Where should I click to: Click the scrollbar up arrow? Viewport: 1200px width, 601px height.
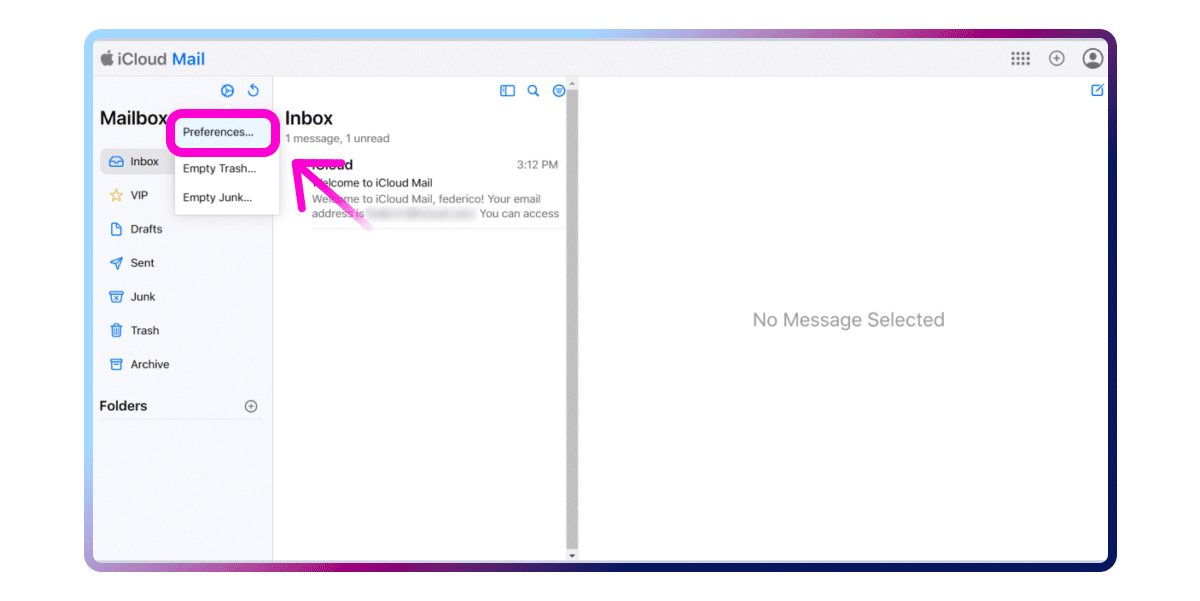(x=572, y=85)
